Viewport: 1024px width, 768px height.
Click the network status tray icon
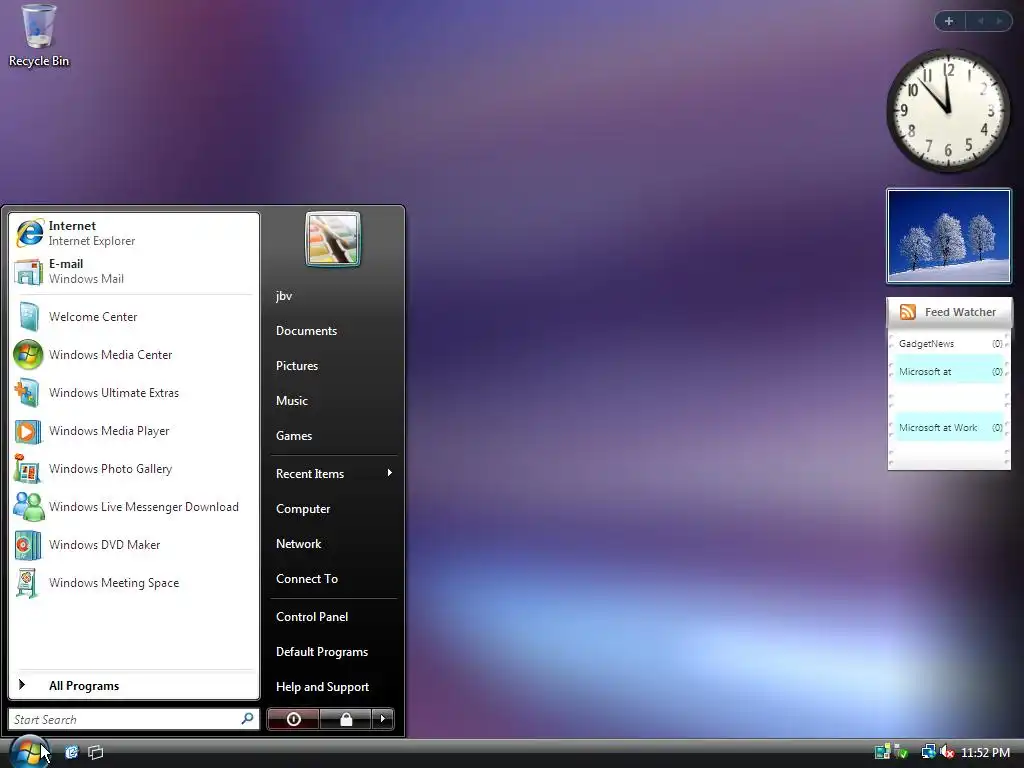(x=928, y=752)
